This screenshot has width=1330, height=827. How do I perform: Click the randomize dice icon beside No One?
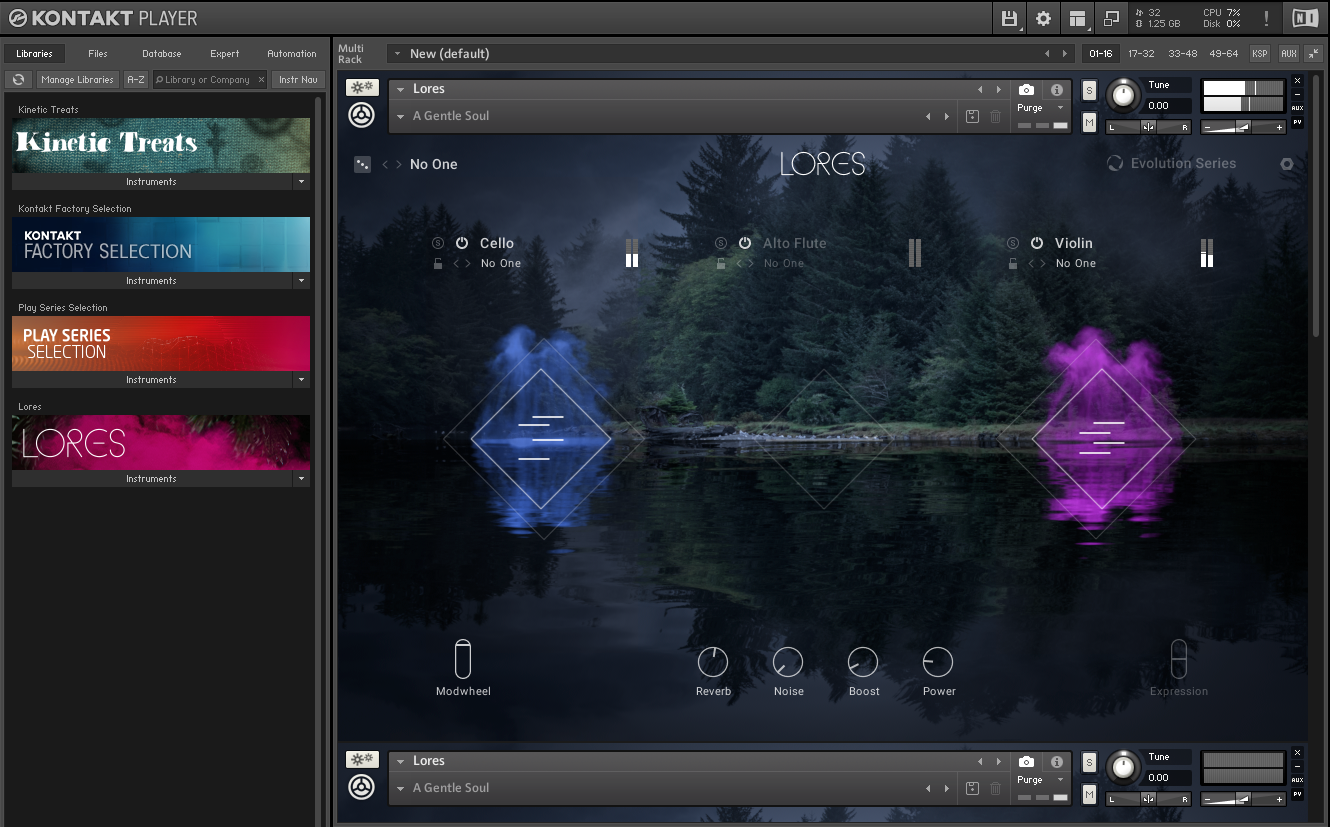click(x=362, y=164)
